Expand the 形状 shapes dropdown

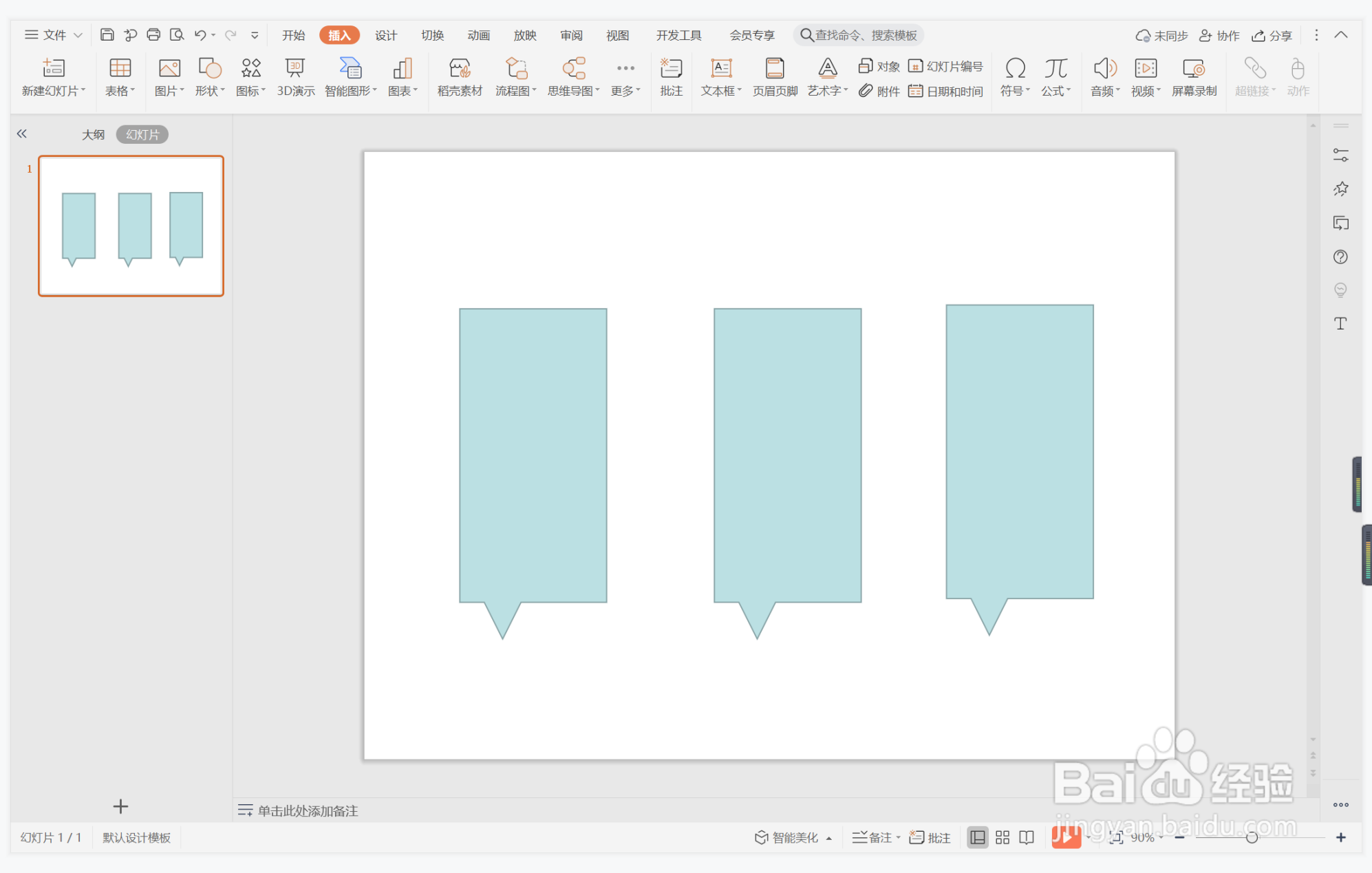pyautogui.click(x=210, y=90)
